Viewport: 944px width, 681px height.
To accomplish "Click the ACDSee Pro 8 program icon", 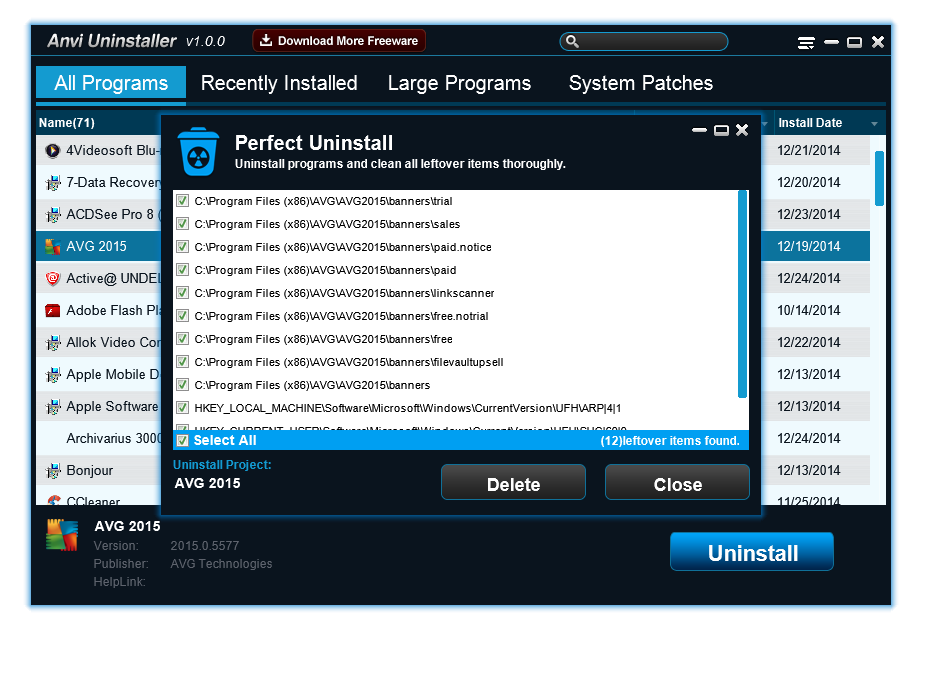I will coord(52,214).
